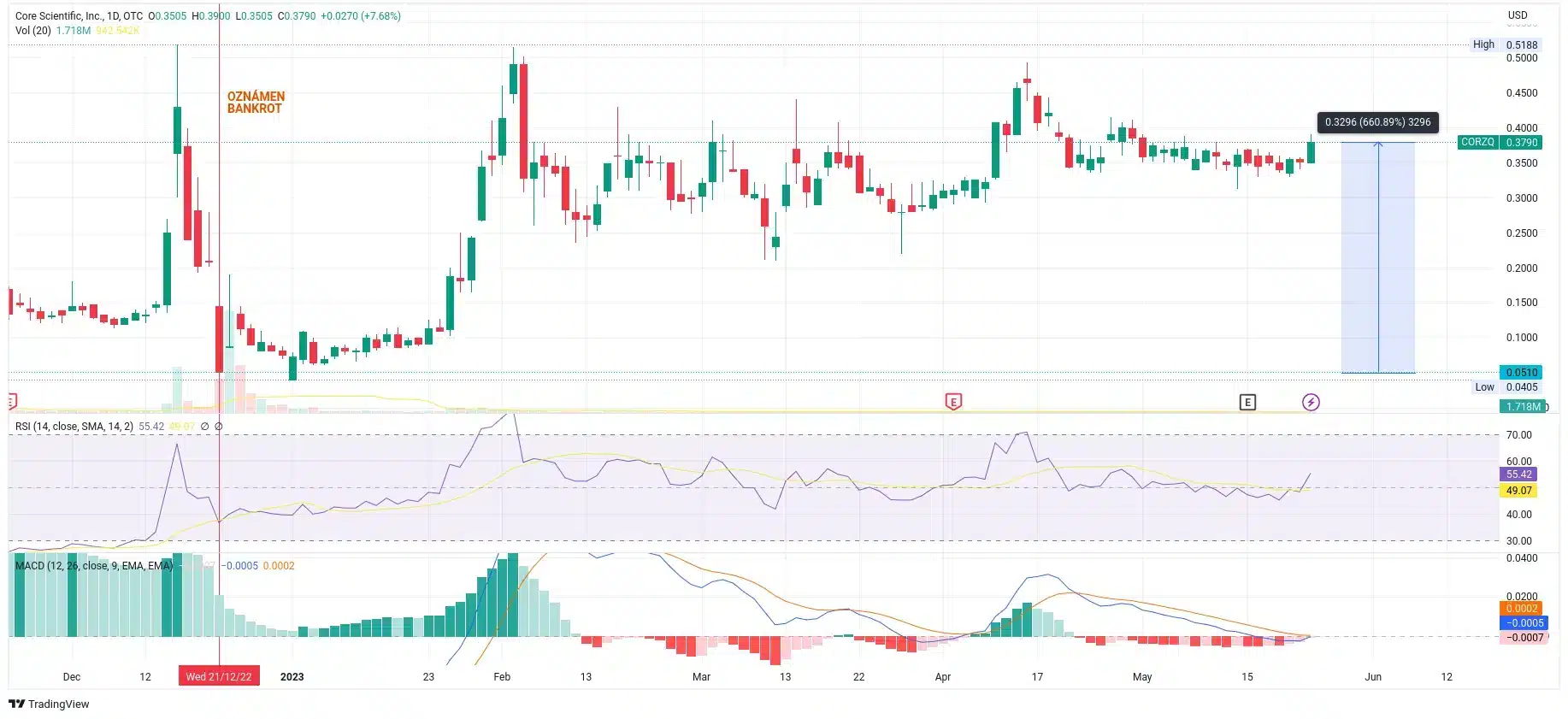Click the red earnings E icon near April
Viewport: 1568px width, 719px height.
point(953,402)
